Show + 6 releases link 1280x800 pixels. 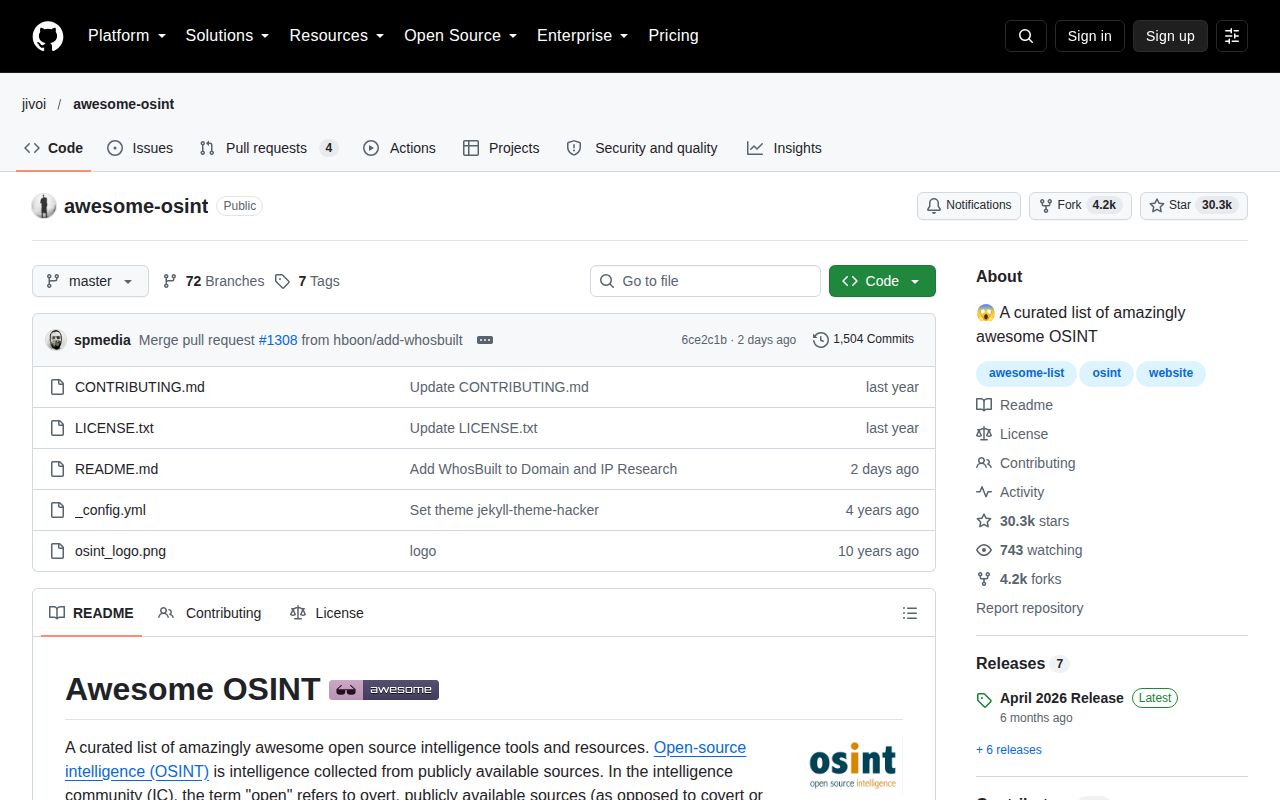pos(1009,750)
